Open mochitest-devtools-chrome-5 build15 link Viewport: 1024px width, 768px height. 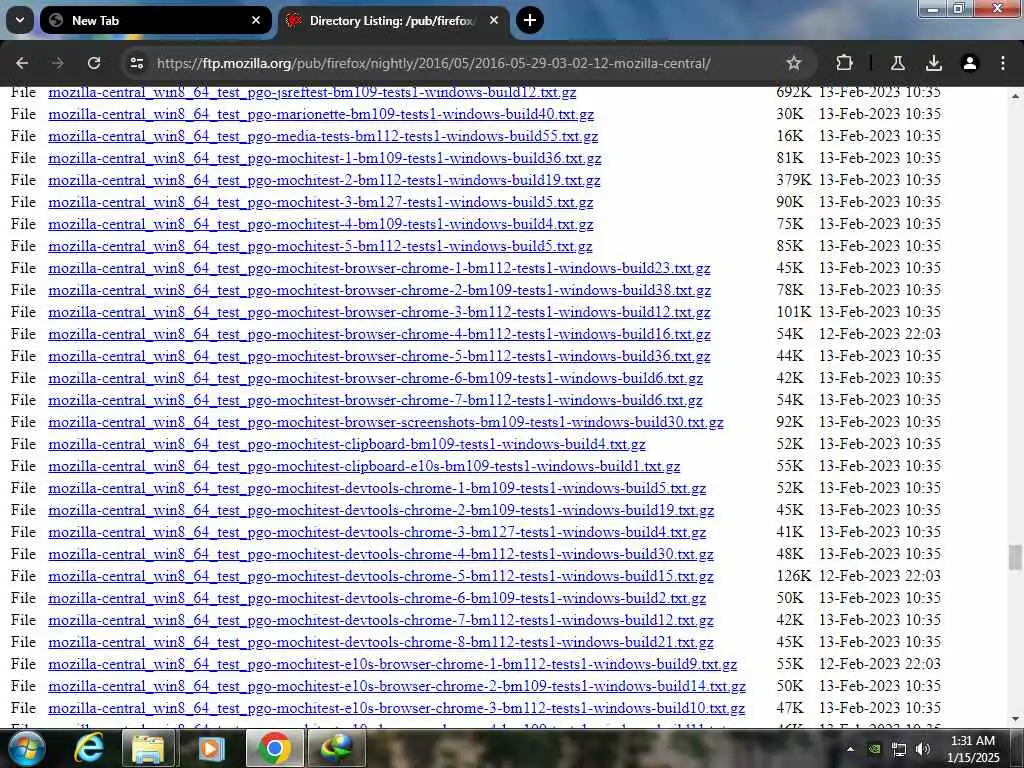pos(381,576)
